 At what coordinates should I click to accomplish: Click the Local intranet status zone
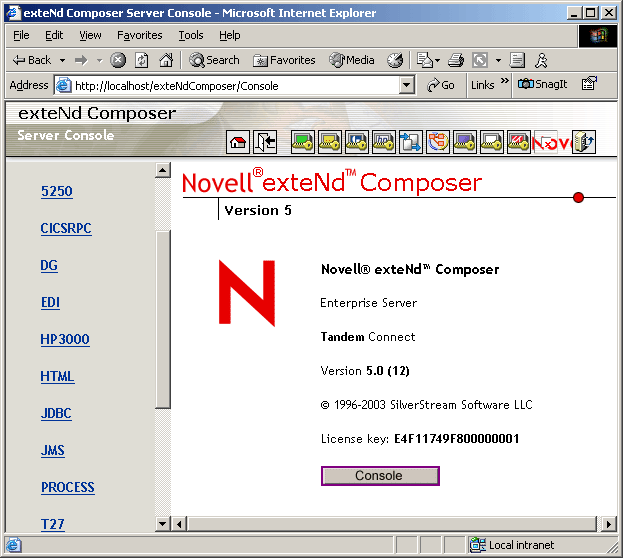tap(513, 545)
